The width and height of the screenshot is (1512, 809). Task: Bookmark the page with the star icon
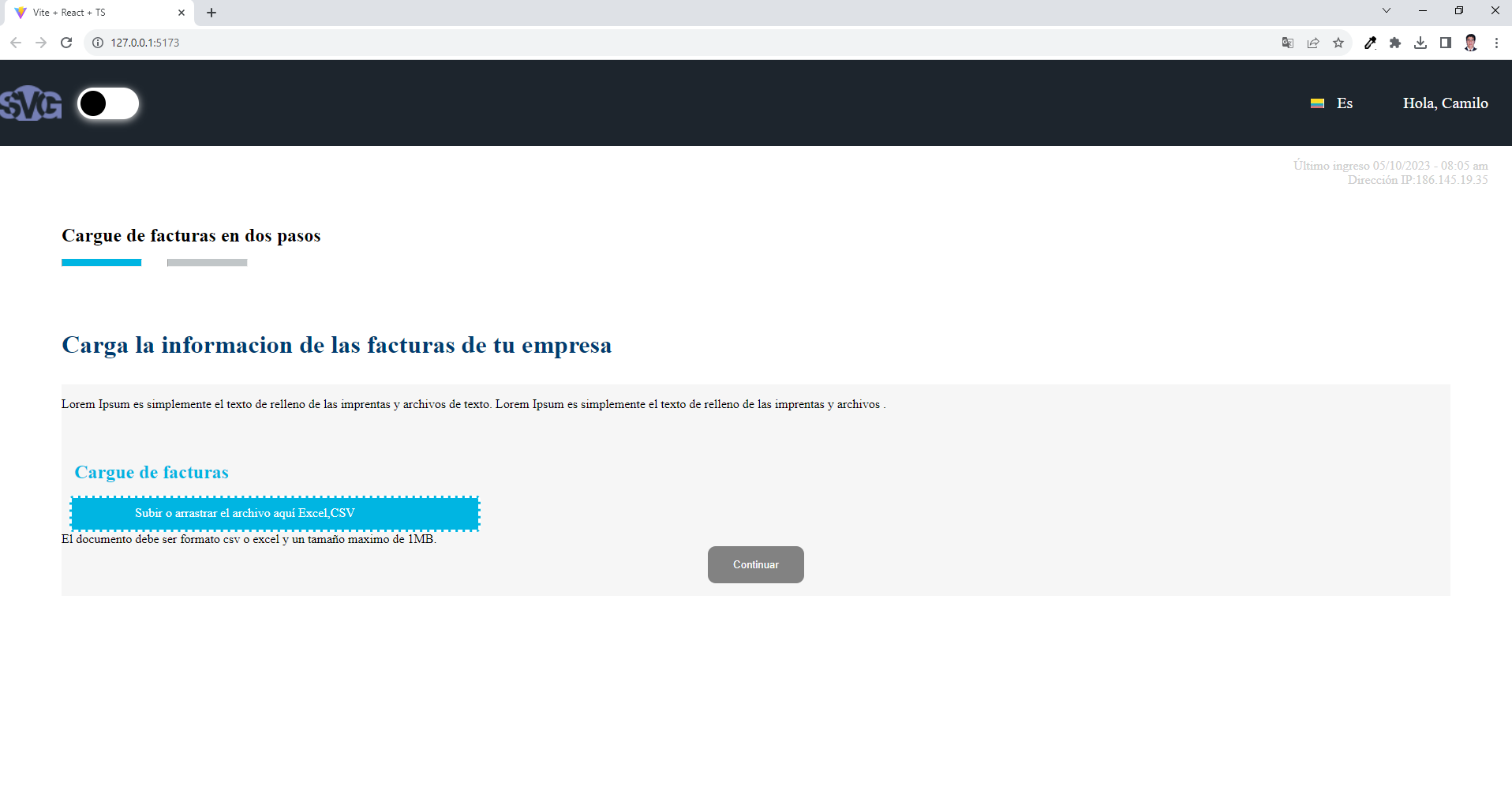click(x=1338, y=43)
